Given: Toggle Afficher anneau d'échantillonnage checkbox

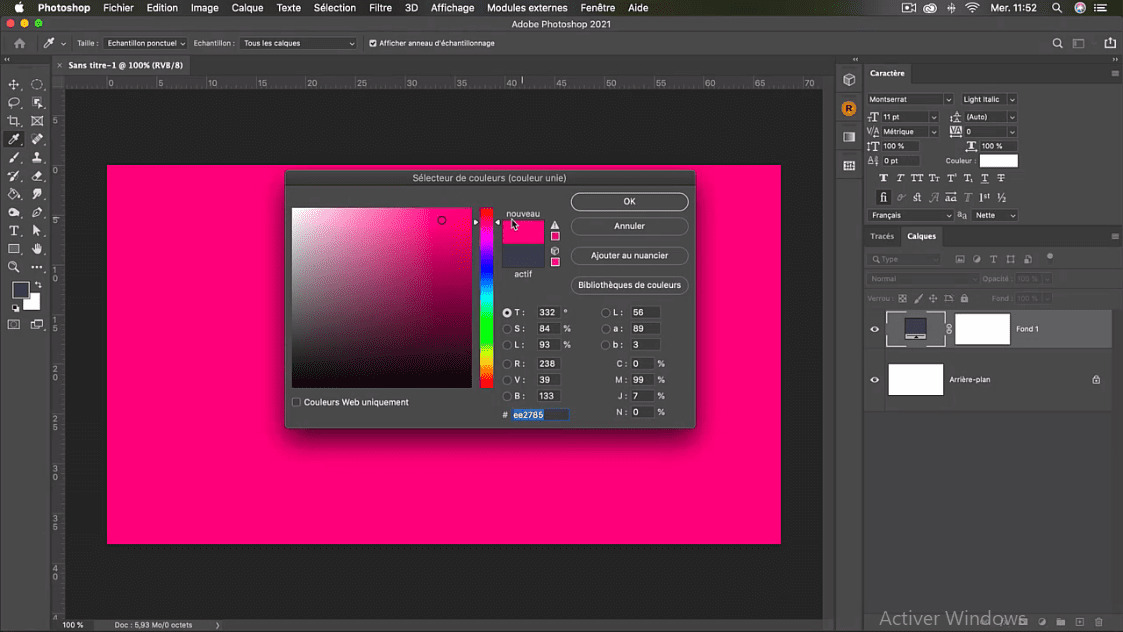Looking at the screenshot, I should tap(372, 43).
